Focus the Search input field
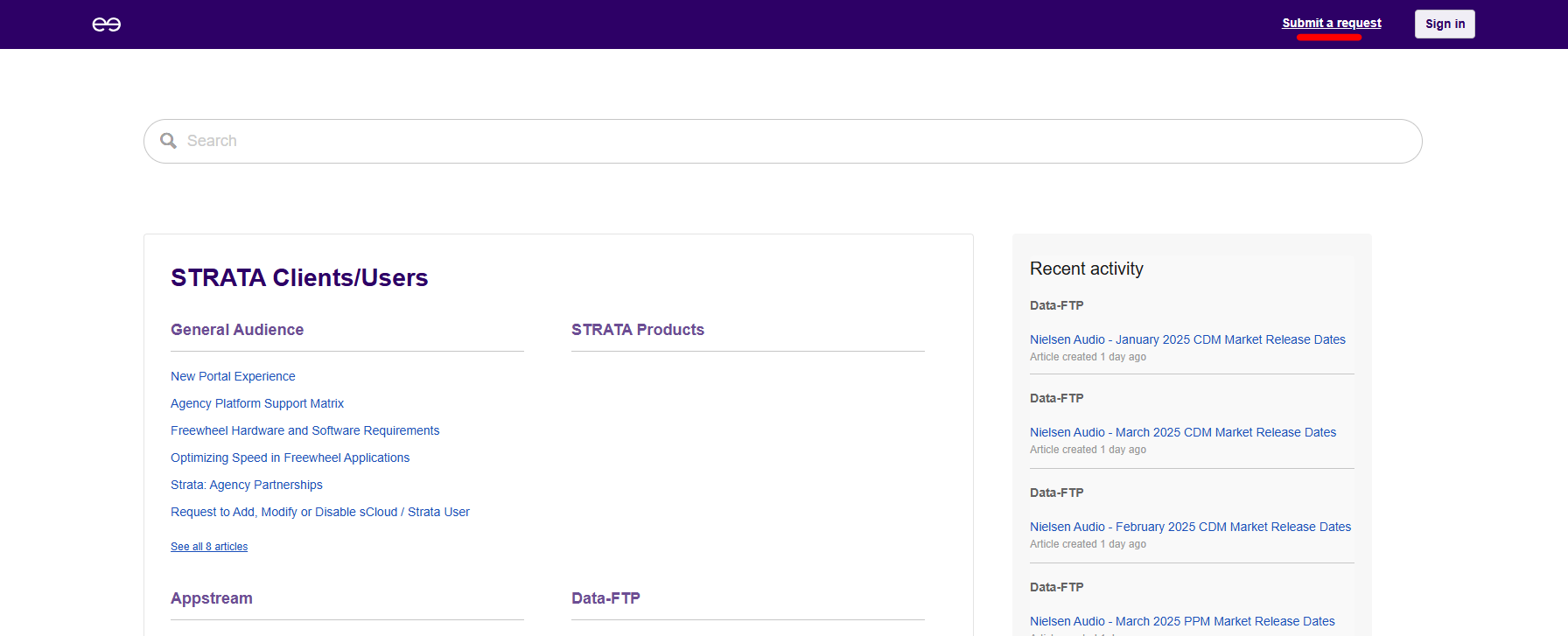 click(782, 141)
